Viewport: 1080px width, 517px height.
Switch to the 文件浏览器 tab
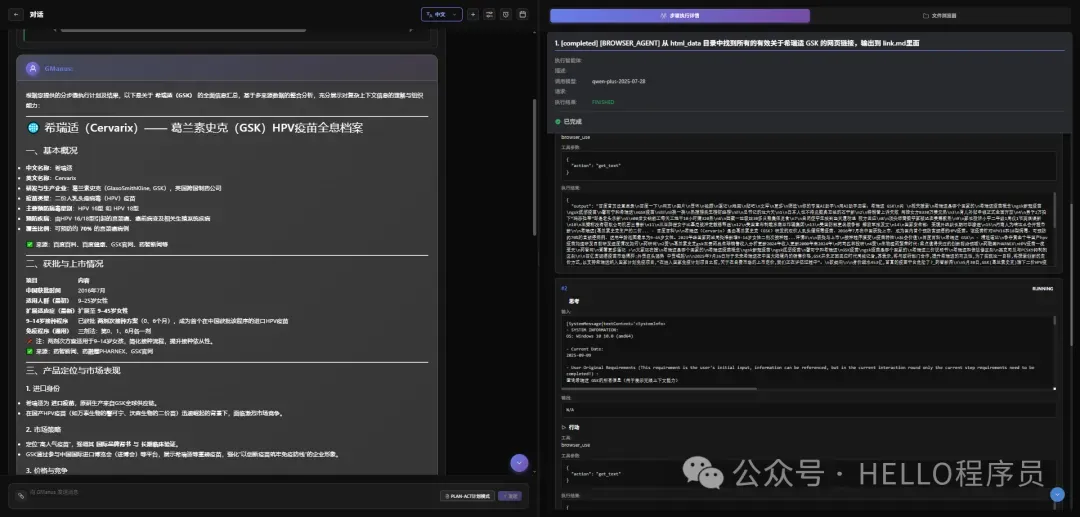tap(939, 15)
